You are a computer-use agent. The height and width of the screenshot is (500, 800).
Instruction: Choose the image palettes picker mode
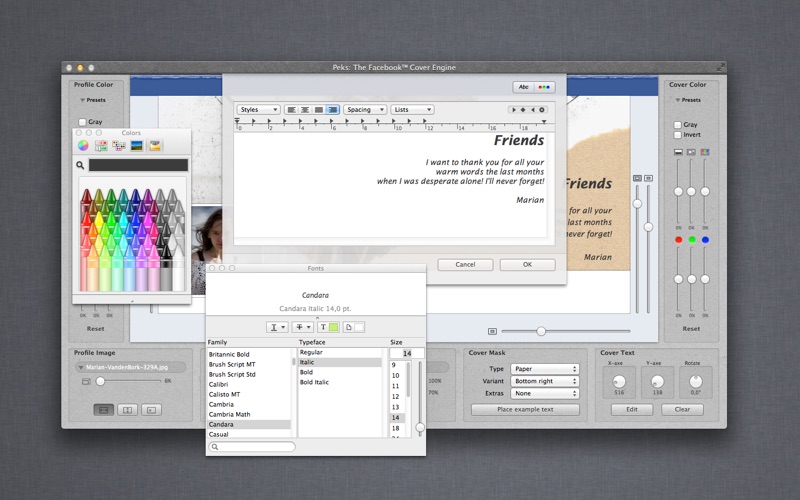(137, 146)
